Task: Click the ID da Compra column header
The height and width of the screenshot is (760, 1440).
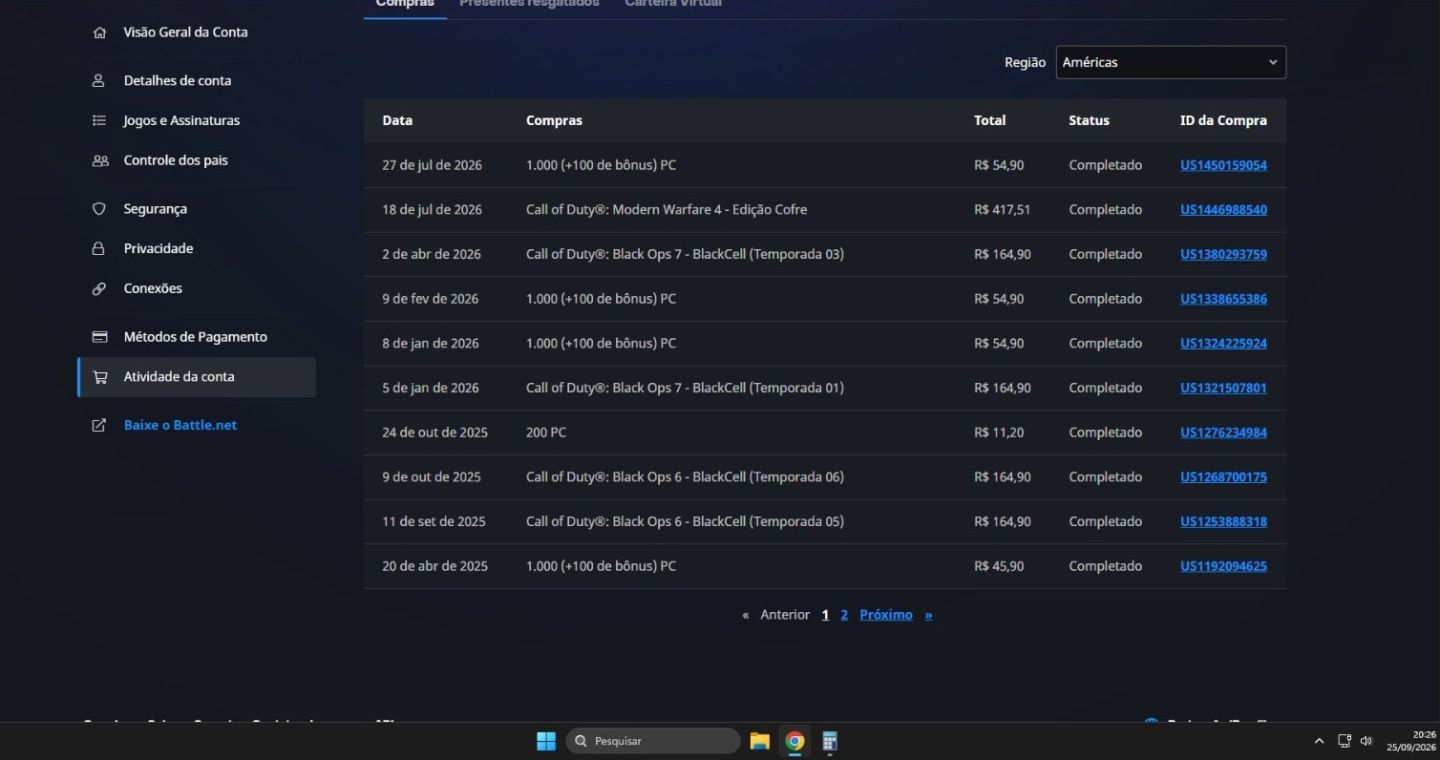Action: [1223, 120]
